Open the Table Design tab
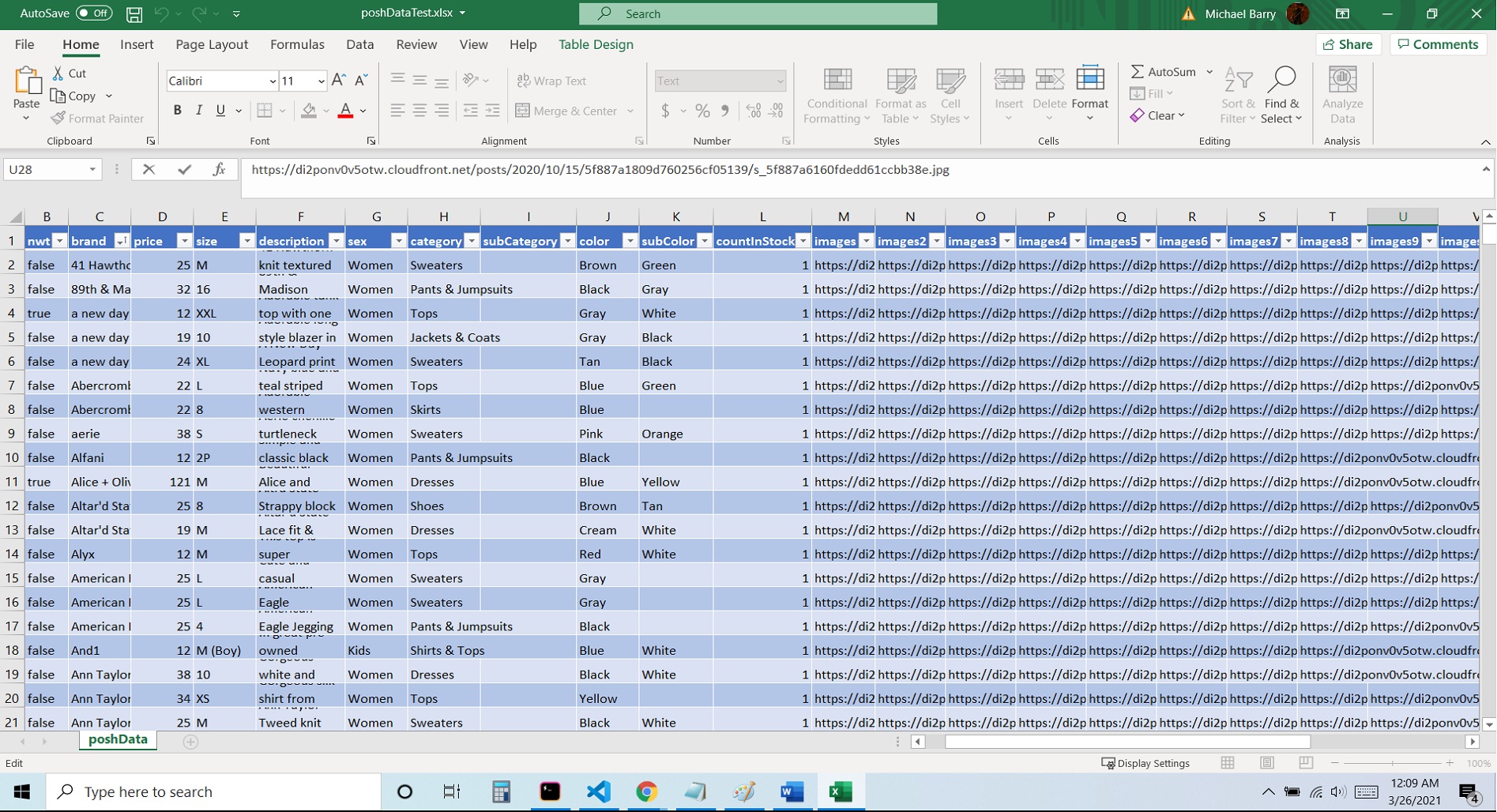The width and height of the screenshot is (1497, 812). point(596,44)
